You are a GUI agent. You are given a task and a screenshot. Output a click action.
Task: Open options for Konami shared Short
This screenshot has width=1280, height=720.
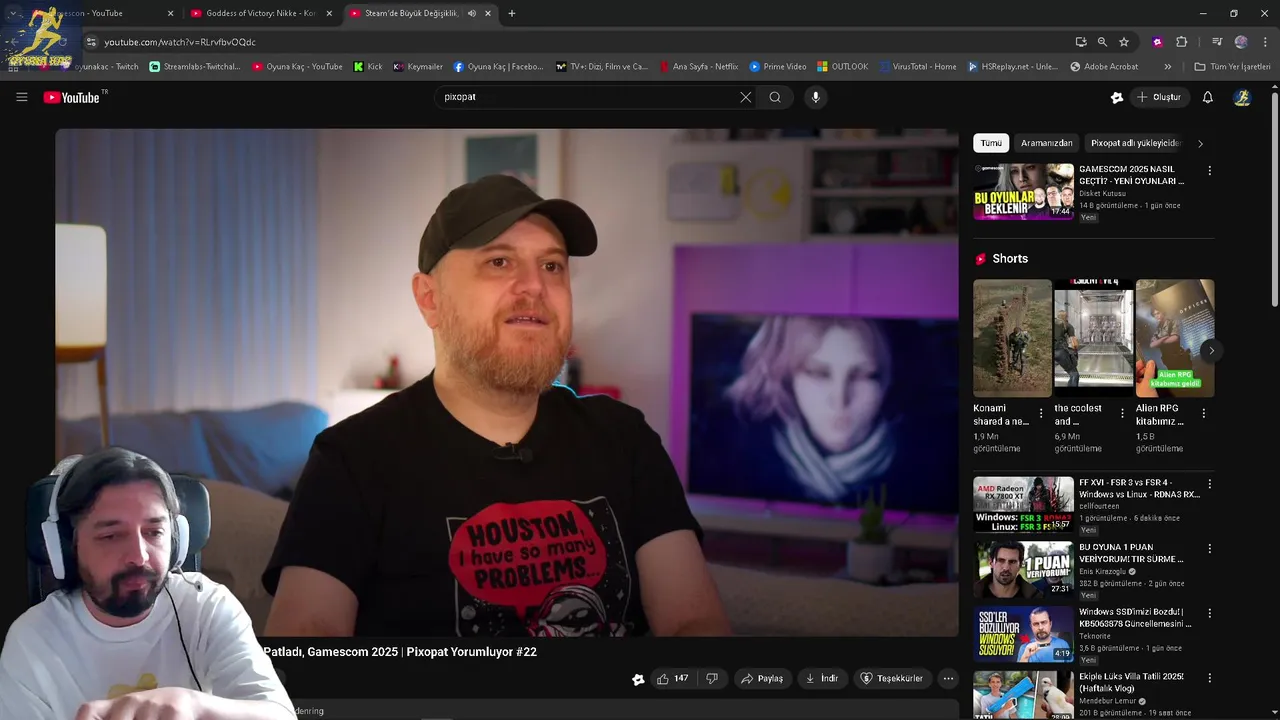click(1041, 413)
